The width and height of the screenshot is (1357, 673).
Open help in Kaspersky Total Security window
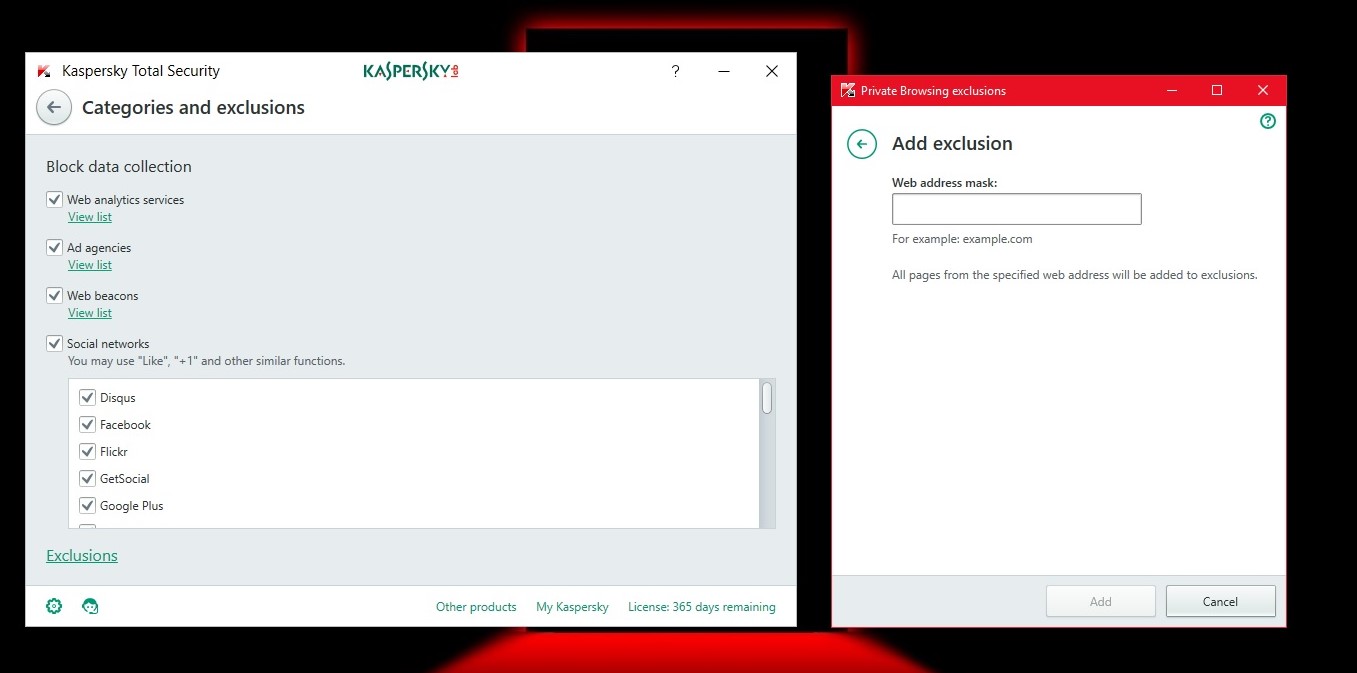tap(675, 71)
